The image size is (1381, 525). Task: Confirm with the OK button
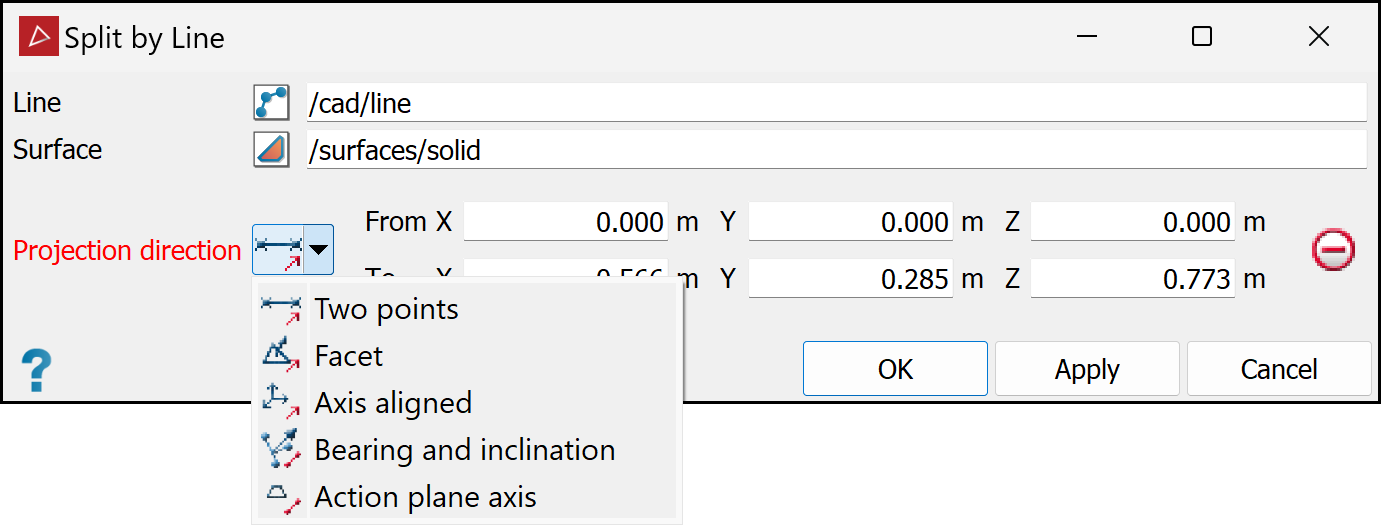click(895, 369)
